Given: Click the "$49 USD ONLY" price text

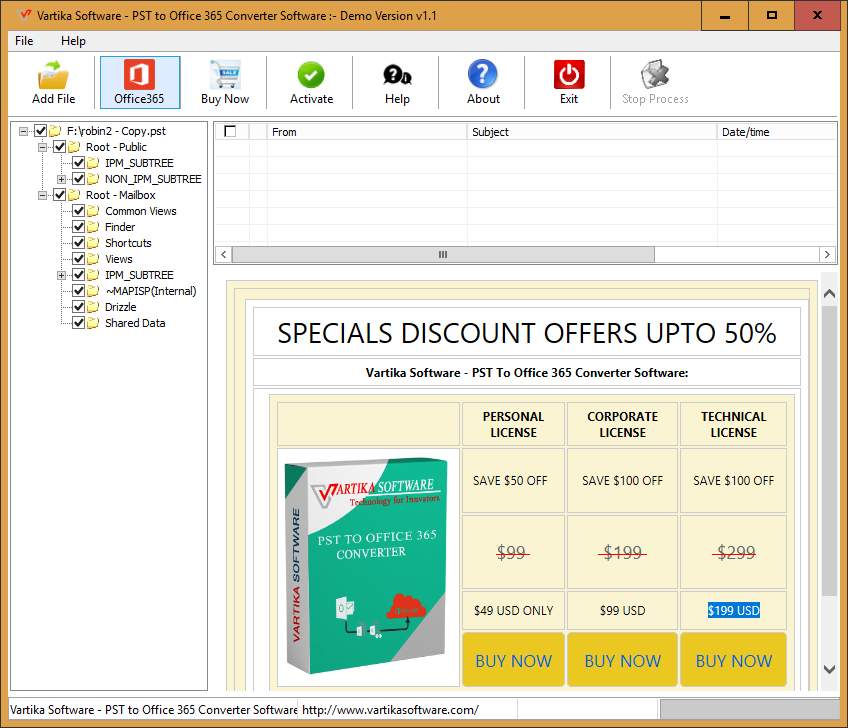Looking at the screenshot, I should click(513, 611).
